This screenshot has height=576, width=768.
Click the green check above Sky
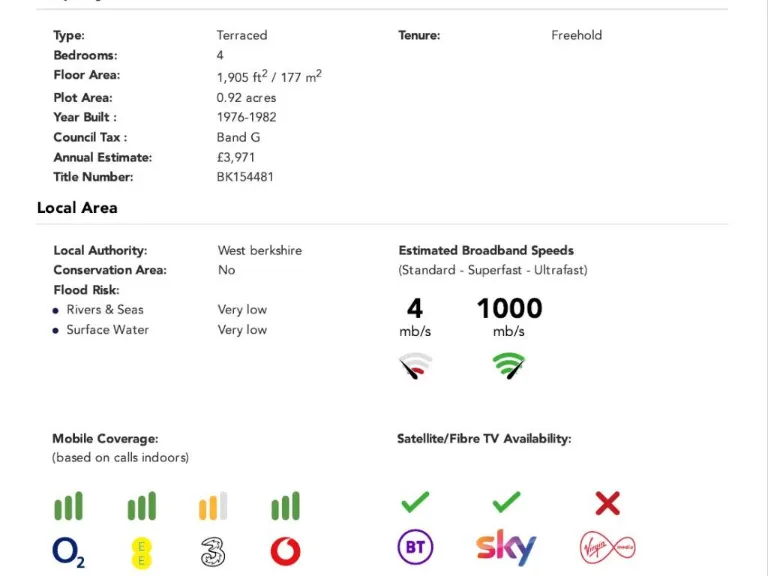pyautogui.click(x=506, y=501)
